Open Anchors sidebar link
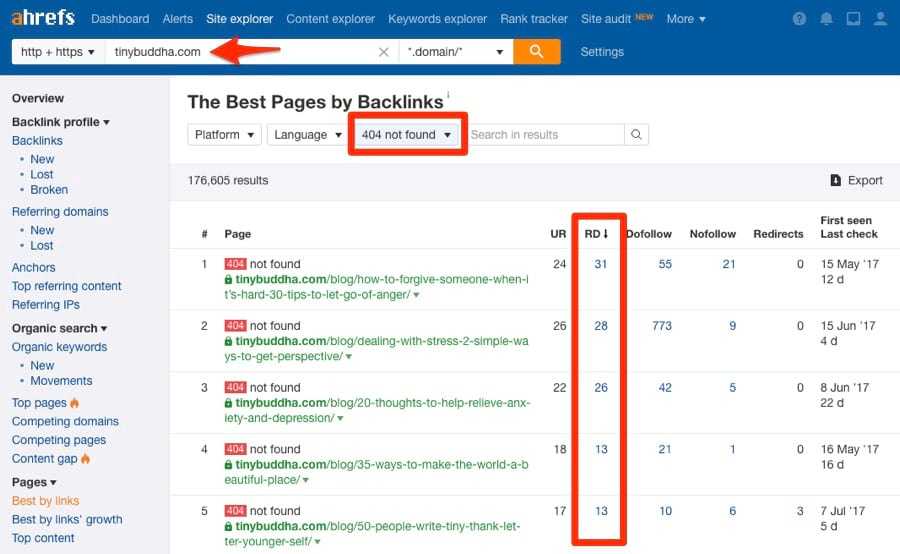Screen dimensions: 900x554 [34, 268]
